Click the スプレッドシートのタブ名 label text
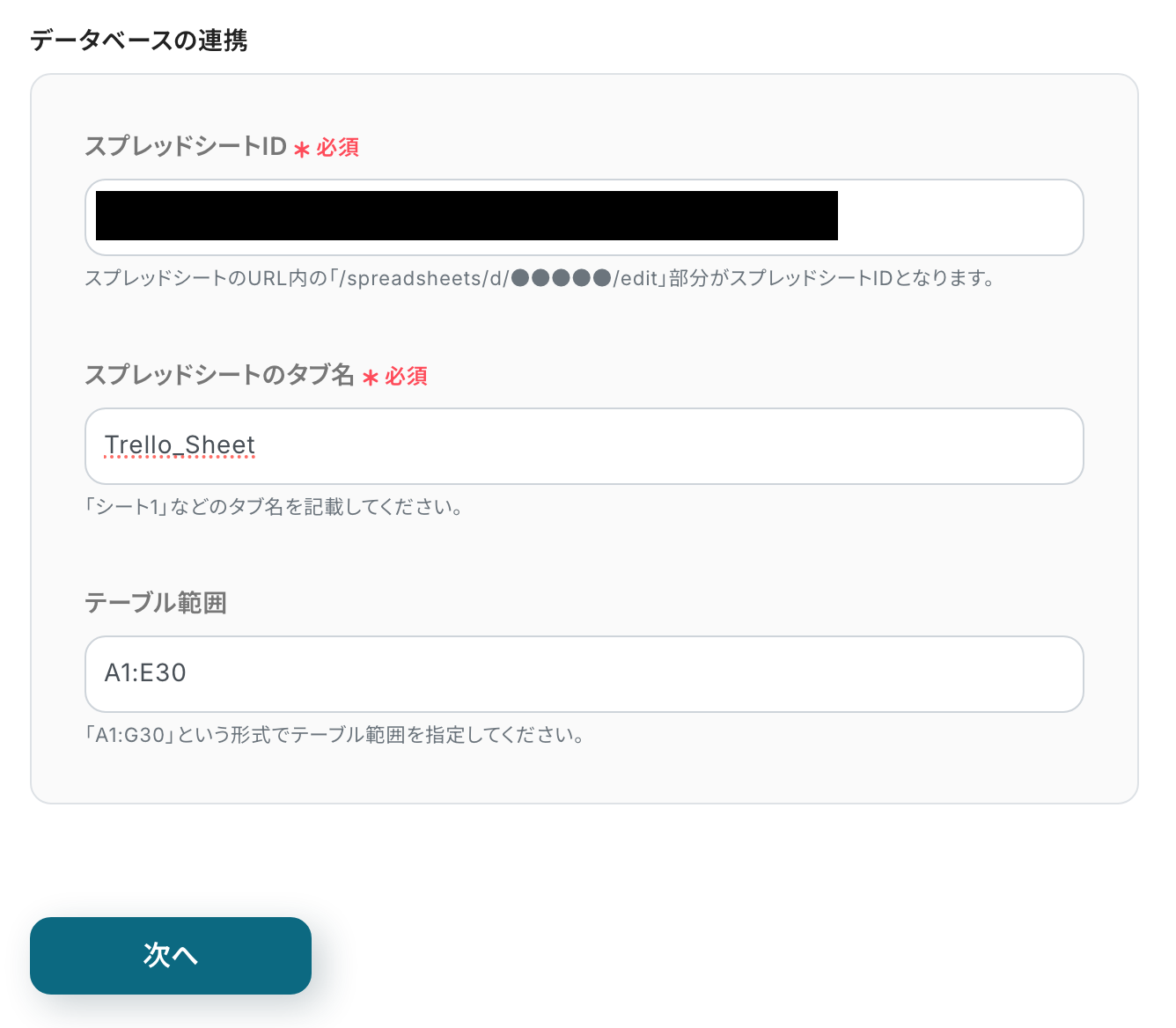Viewport: 1176px width, 1028px height. (x=219, y=375)
